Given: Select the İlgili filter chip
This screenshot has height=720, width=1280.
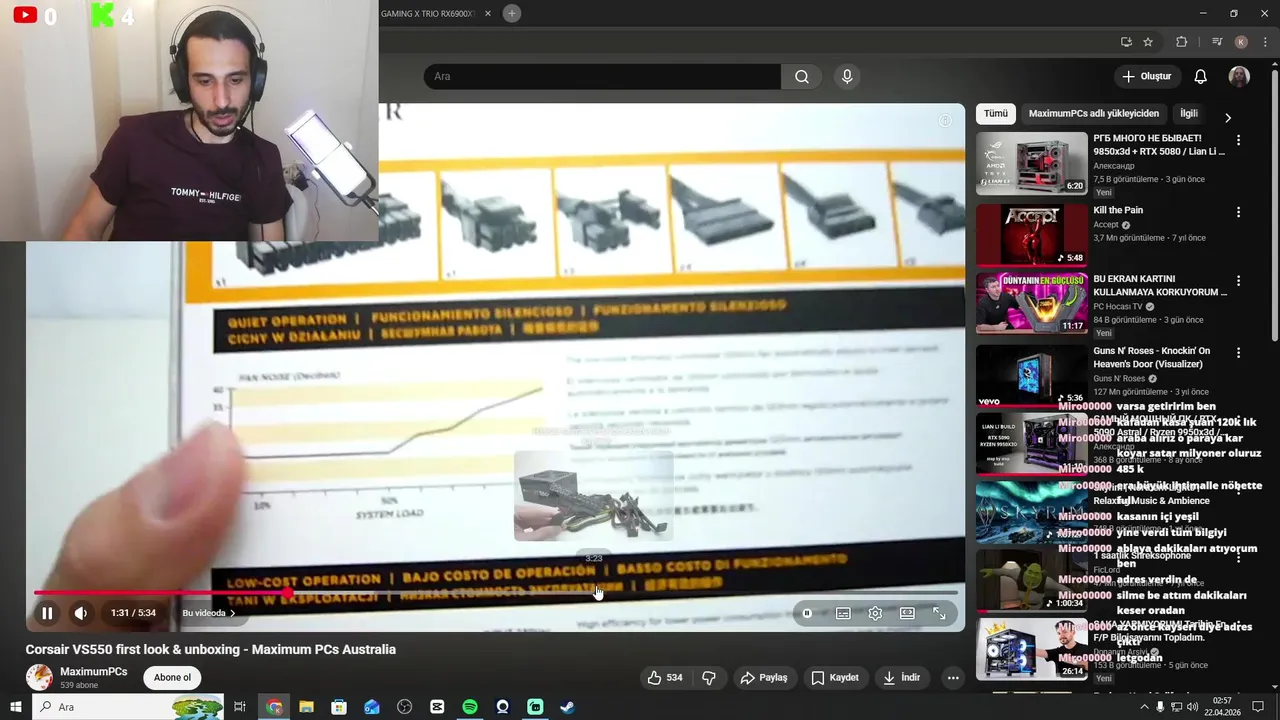Looking at the screenshot, I should 1189,114.
